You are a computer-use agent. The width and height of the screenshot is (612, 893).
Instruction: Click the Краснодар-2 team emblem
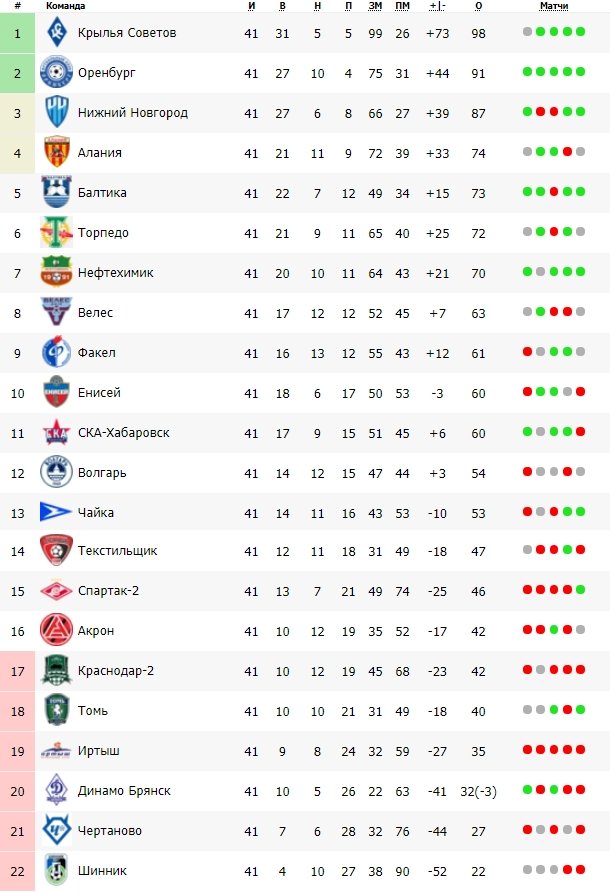click(x=56, y=670)
